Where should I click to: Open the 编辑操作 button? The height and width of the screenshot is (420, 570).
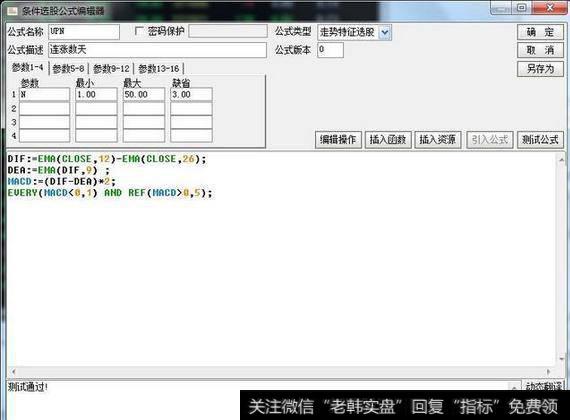pos(338,140)
